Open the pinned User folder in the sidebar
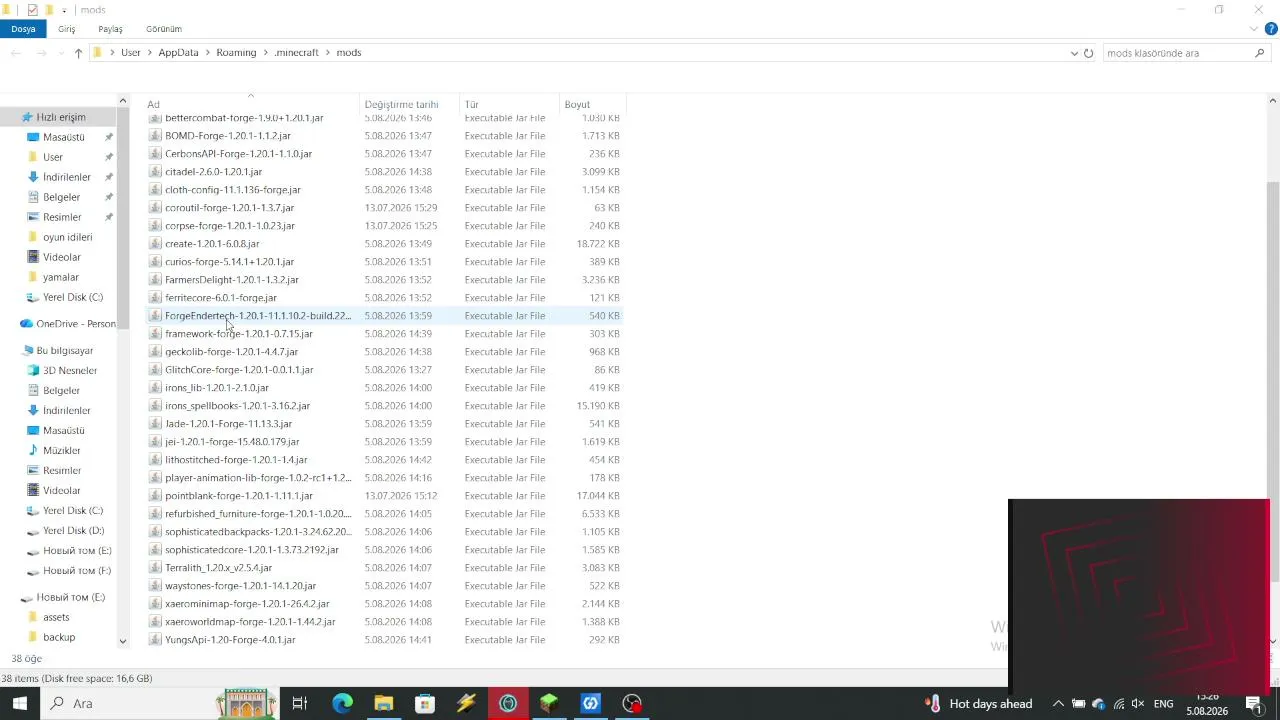The image size is (1280, 720). 53,157
